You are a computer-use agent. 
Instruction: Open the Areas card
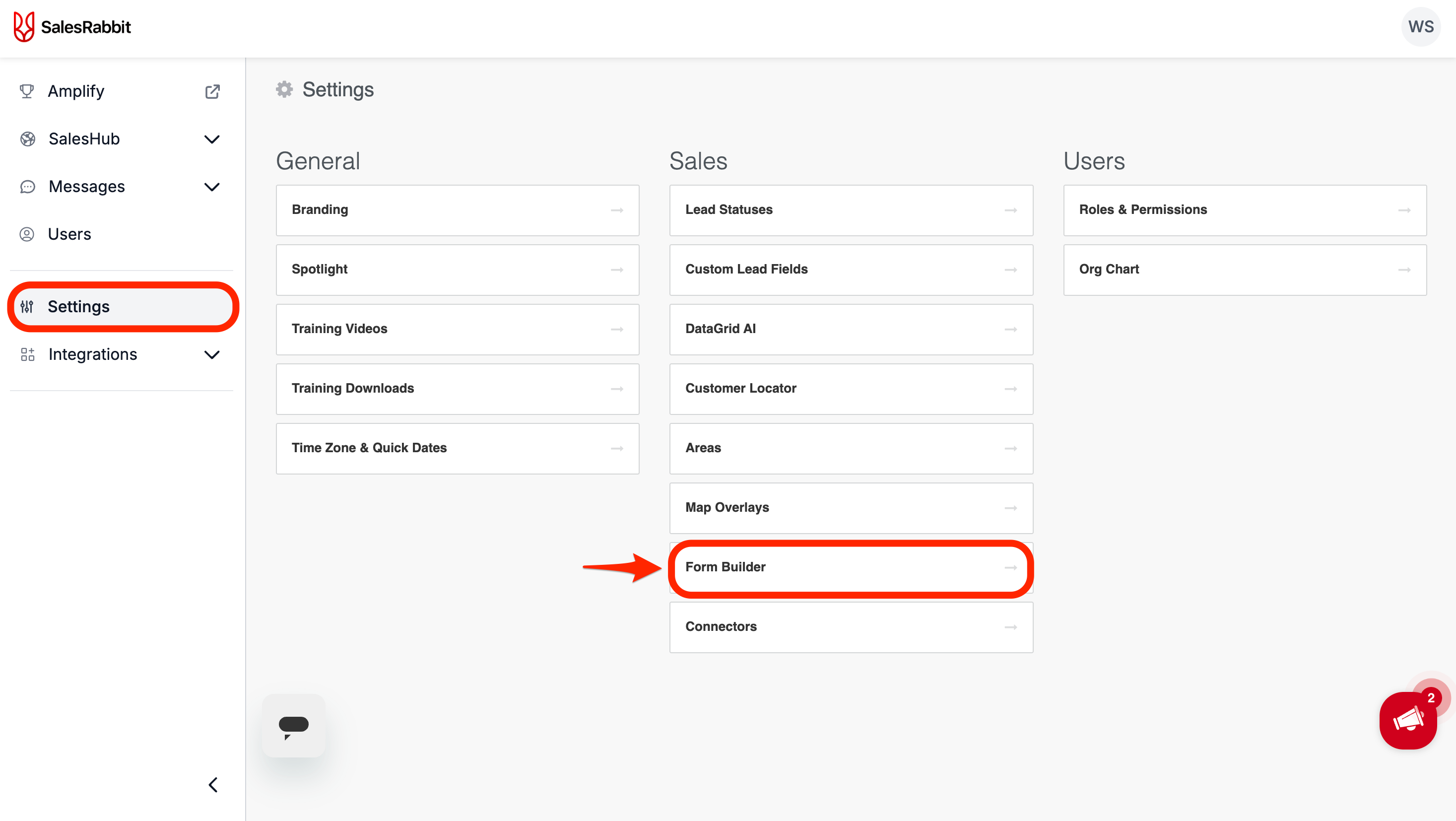tap(851, 448)
